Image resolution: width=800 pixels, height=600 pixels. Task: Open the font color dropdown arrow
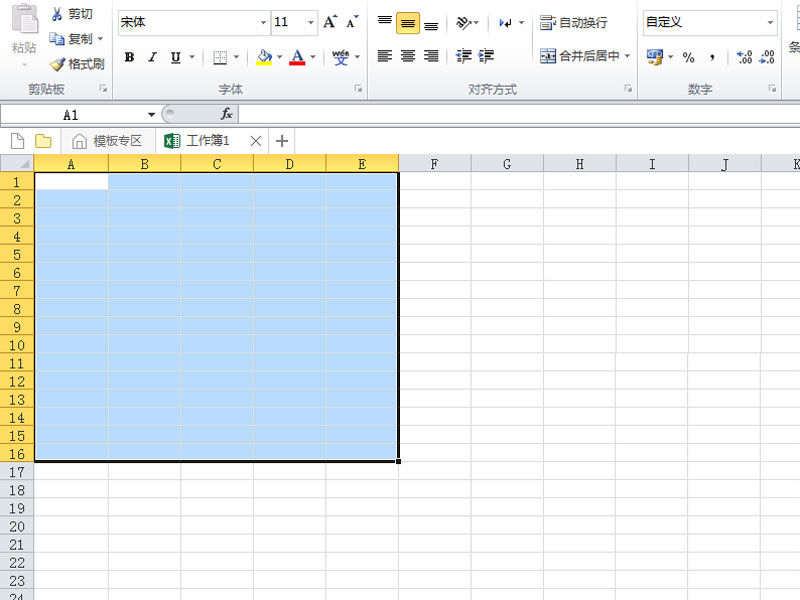pos(313,57)
